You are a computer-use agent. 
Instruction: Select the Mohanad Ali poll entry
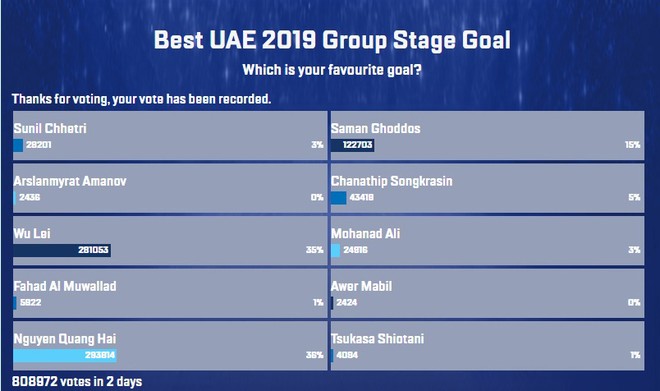(x=487, y=241)
